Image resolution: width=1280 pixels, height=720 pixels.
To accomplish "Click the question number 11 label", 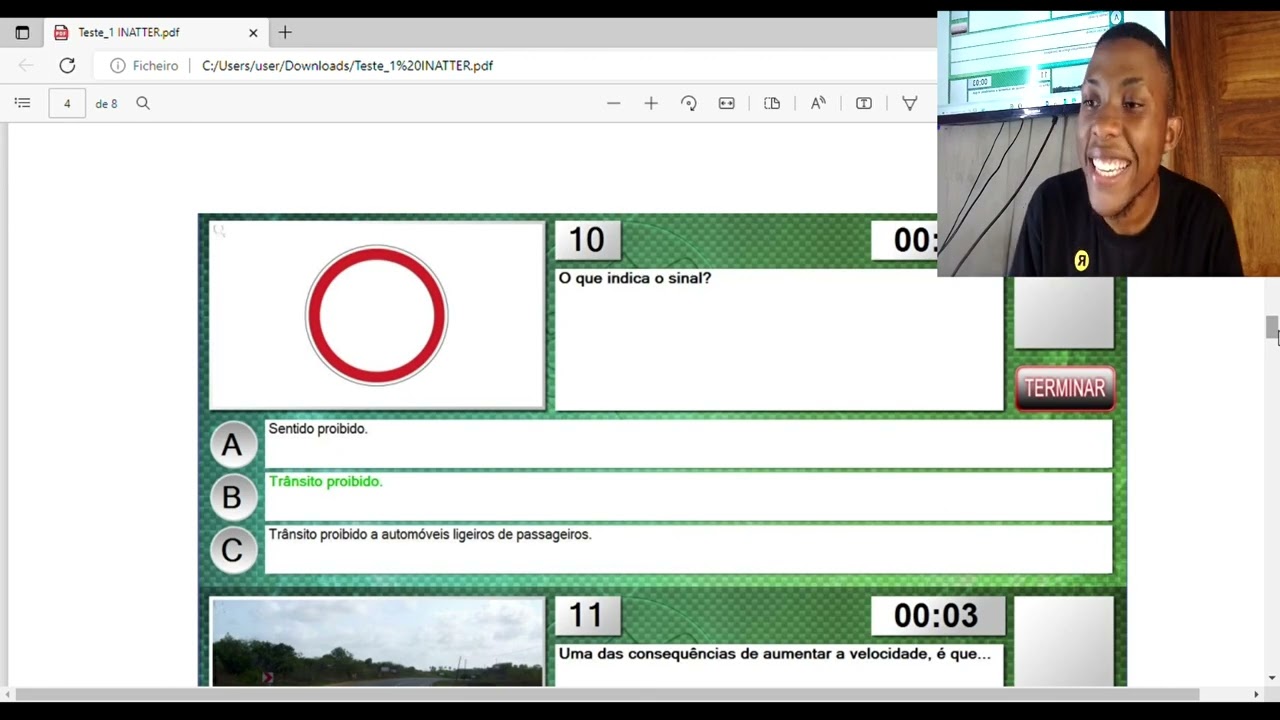I will pyautogui.click(x=587, y=616).
